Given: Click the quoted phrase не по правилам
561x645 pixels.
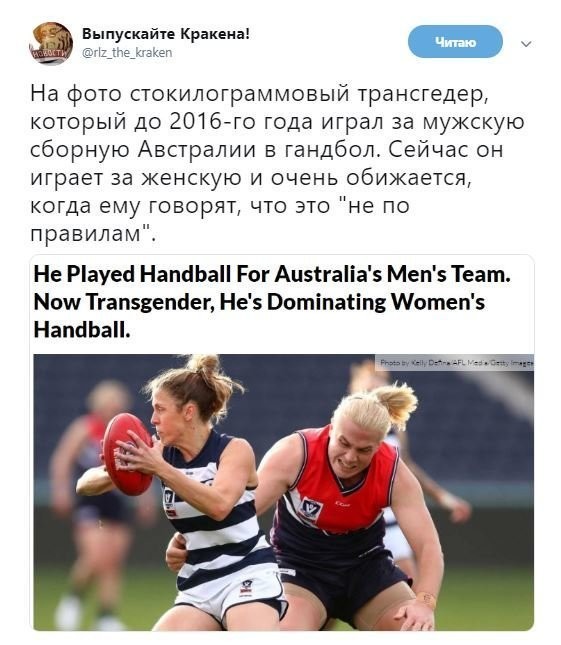Looking at the screenshot, I should (x=219, y=219).
